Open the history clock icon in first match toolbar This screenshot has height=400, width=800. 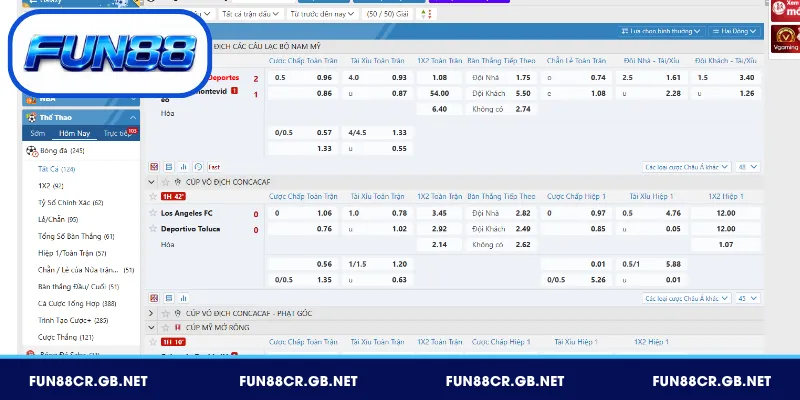198,167
